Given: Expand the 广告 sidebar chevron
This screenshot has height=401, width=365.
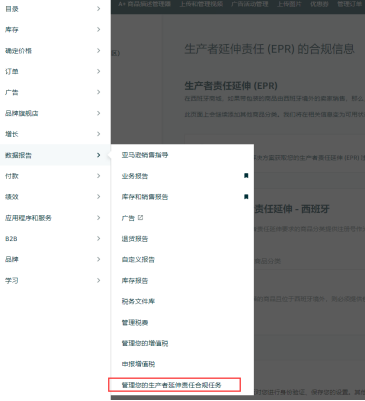Looking at the screenshot, I should [x=98, y=92].
